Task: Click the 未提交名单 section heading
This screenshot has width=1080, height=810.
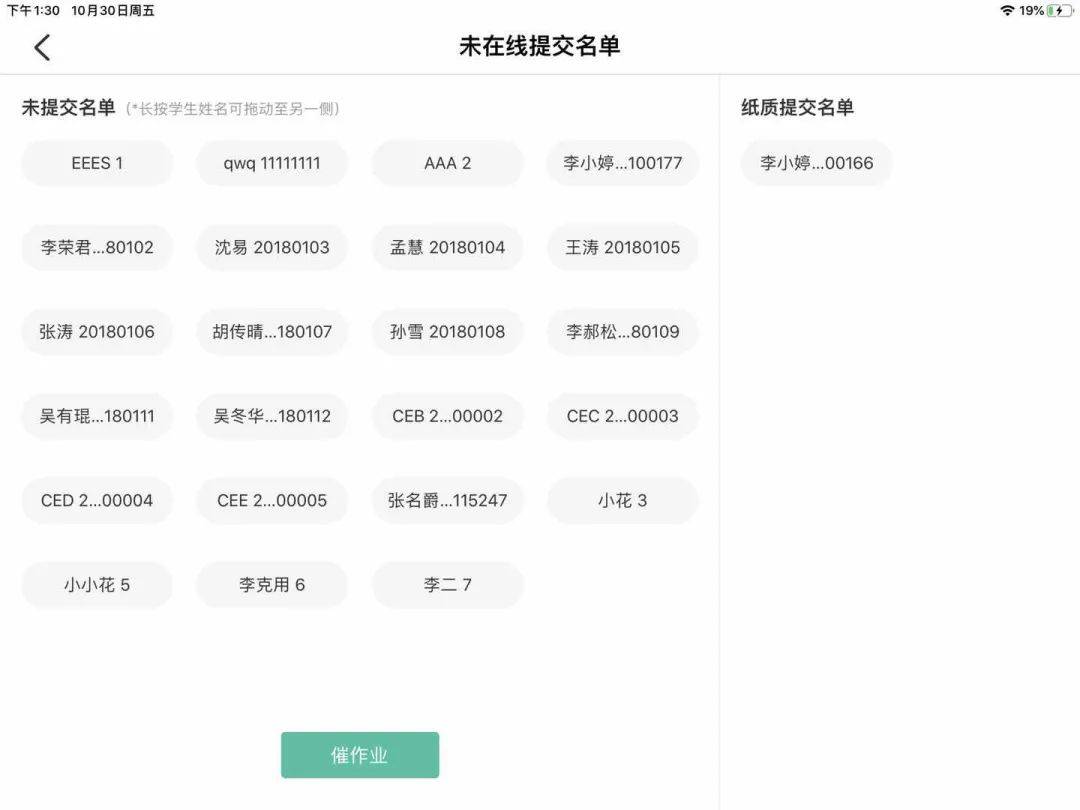Action: 68,107
